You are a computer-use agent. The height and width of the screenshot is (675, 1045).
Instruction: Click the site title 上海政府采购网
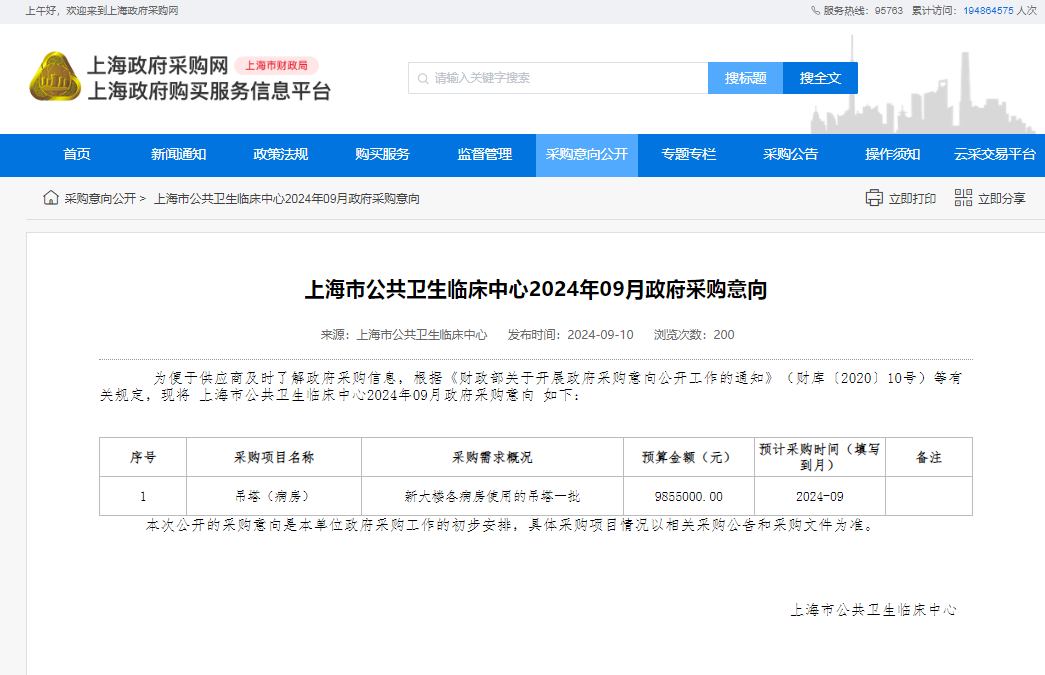[158, 65]
